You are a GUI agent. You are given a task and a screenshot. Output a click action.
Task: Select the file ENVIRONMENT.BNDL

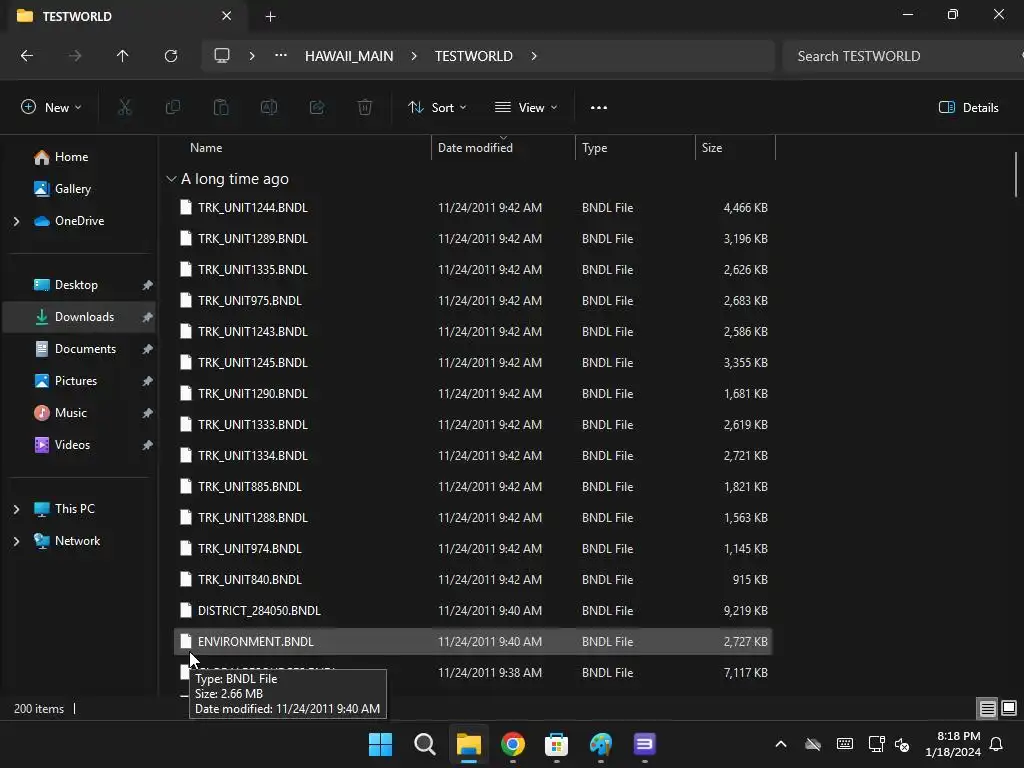point(473,641)
